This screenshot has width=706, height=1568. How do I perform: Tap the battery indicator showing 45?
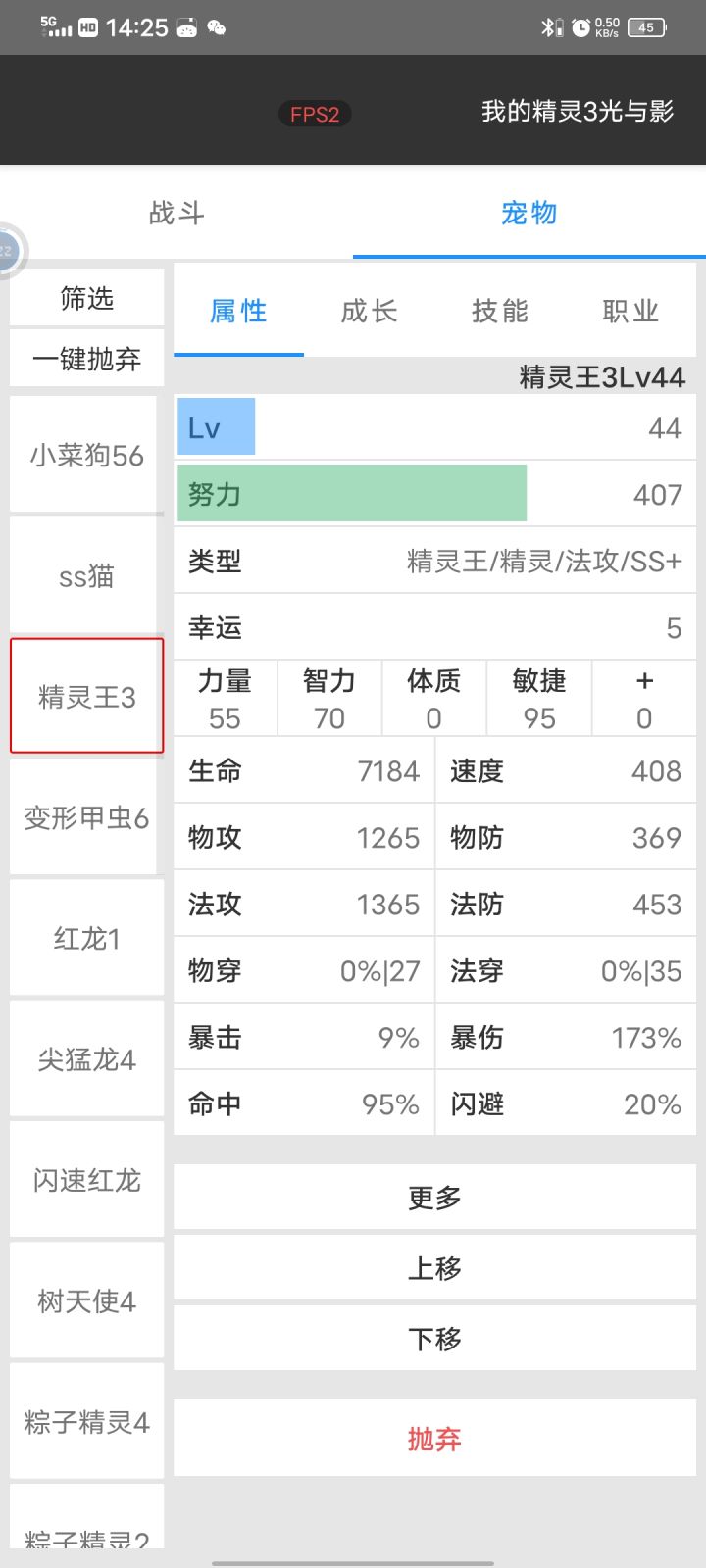point(646,27)
